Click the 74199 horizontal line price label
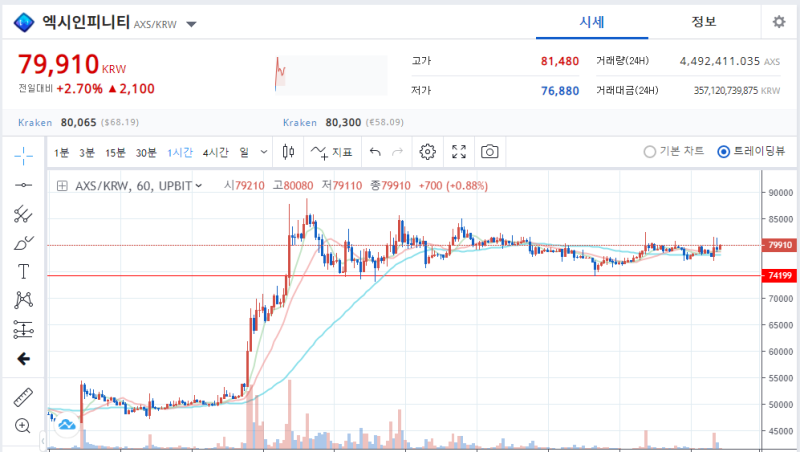 tap(780, 276)
